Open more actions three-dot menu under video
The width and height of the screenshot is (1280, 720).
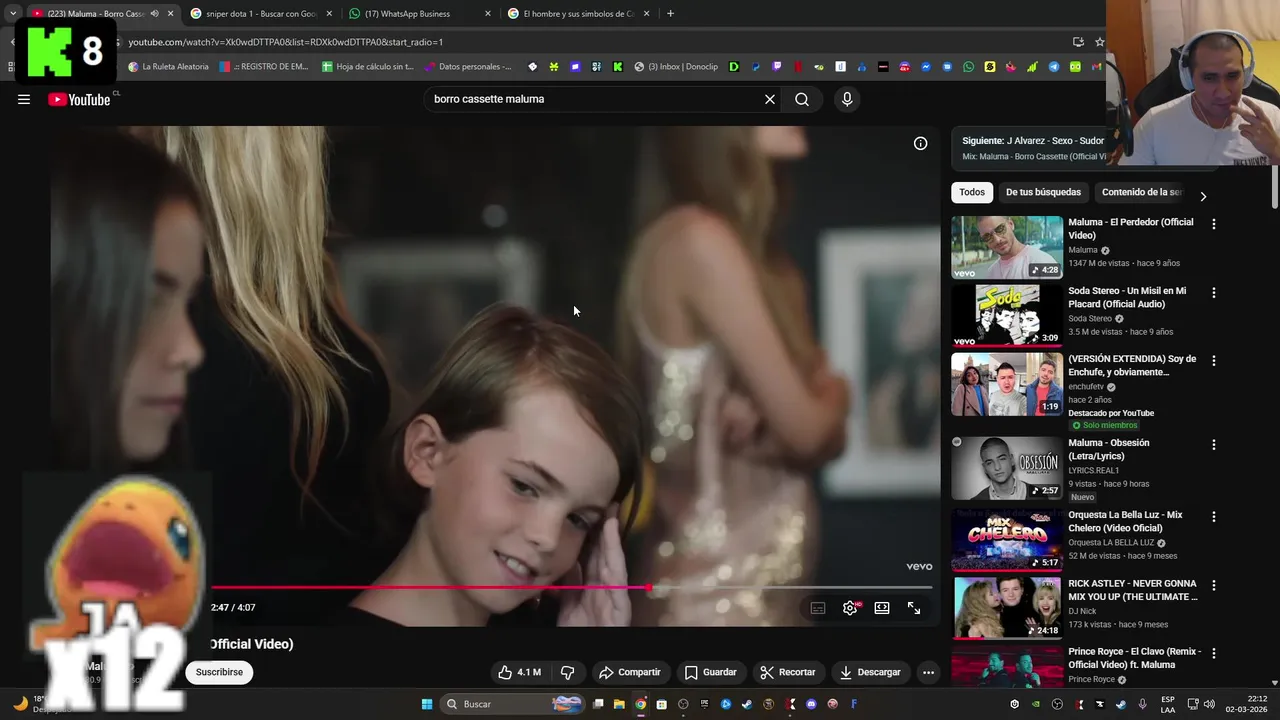tap(928, 672)
